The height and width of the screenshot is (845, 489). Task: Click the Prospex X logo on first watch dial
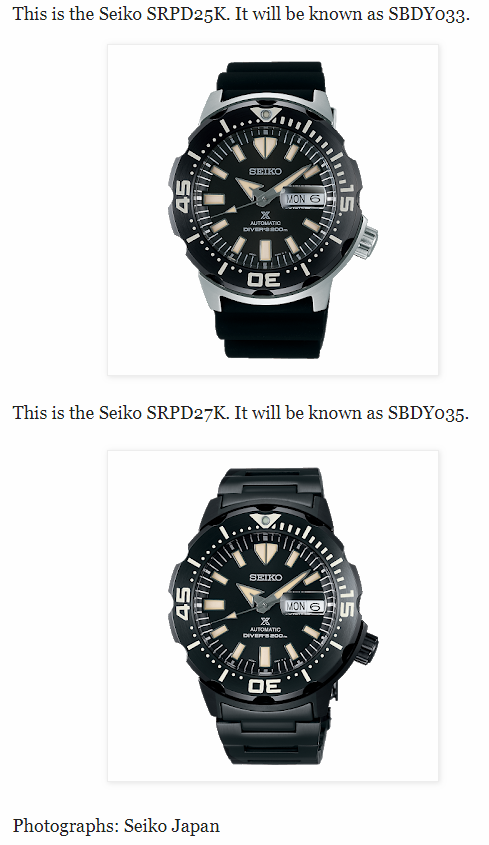(265, 216)
